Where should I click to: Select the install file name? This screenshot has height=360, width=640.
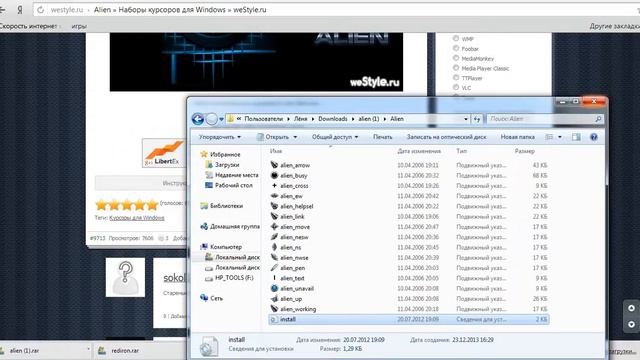pos(288,319)
